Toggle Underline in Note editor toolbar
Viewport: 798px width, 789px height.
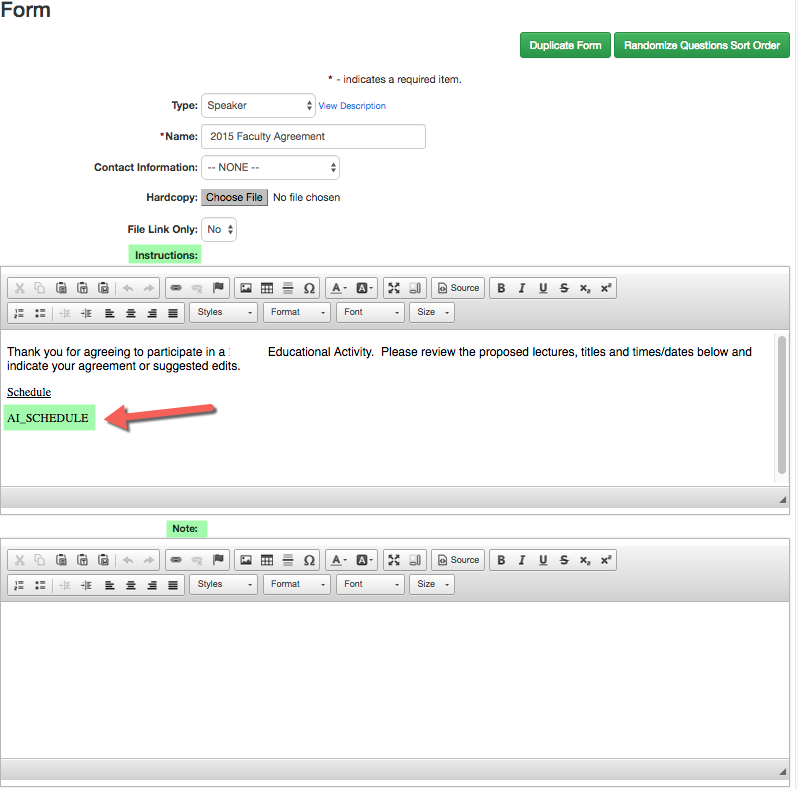click(x=543, y=560)
